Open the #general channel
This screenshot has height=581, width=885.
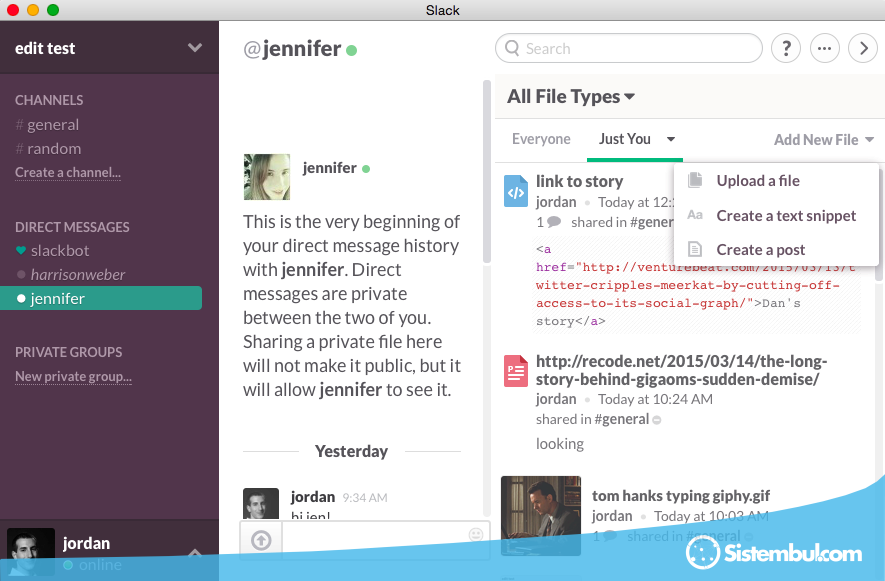coord(47,125)
